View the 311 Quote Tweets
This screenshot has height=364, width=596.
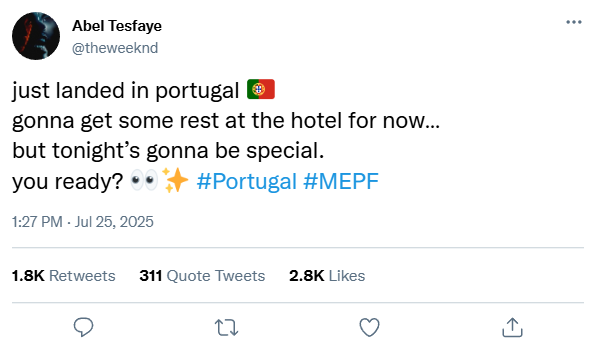tap(202, 275)
